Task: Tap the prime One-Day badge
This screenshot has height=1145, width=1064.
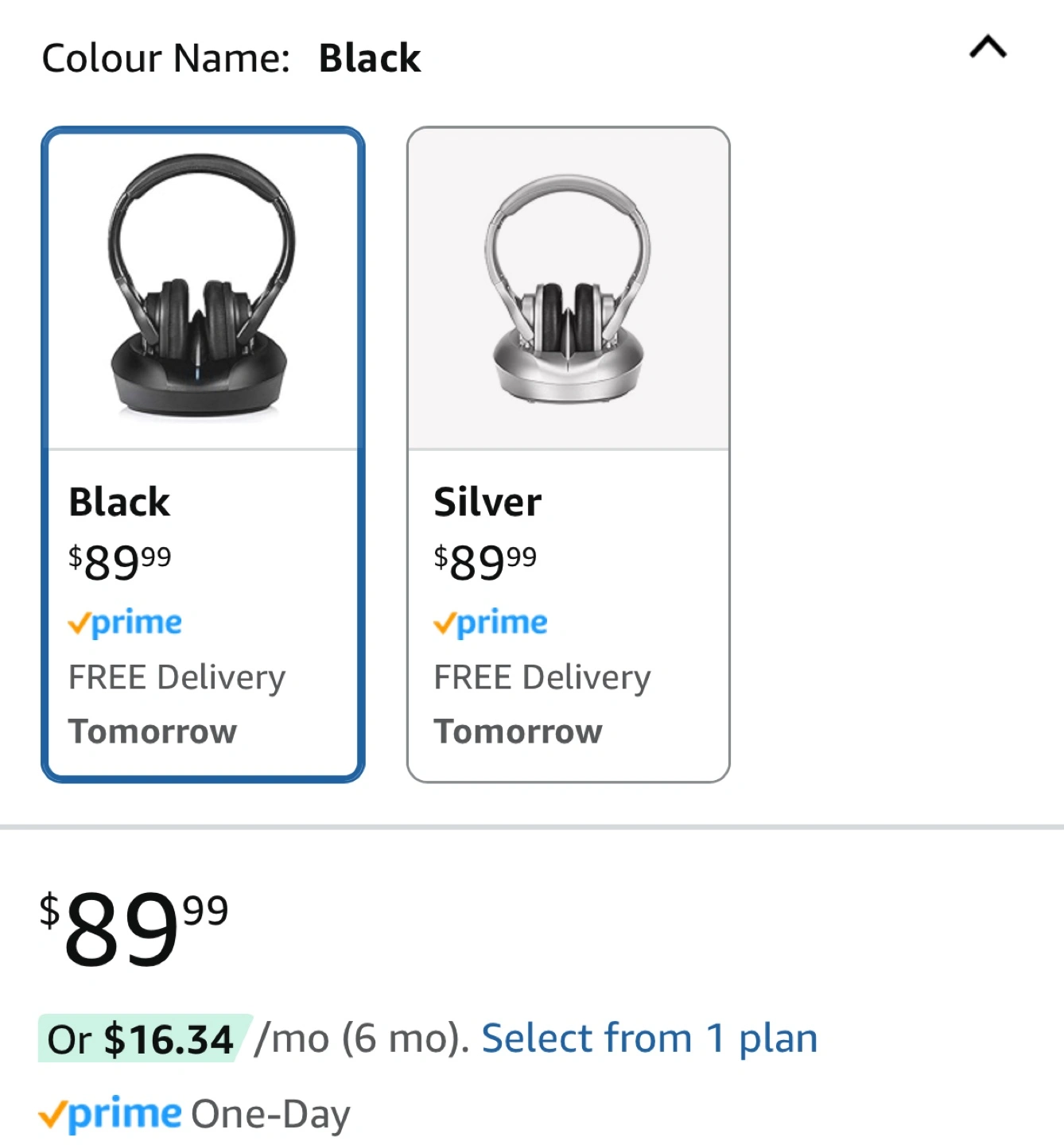Action: pos(111,1113)
